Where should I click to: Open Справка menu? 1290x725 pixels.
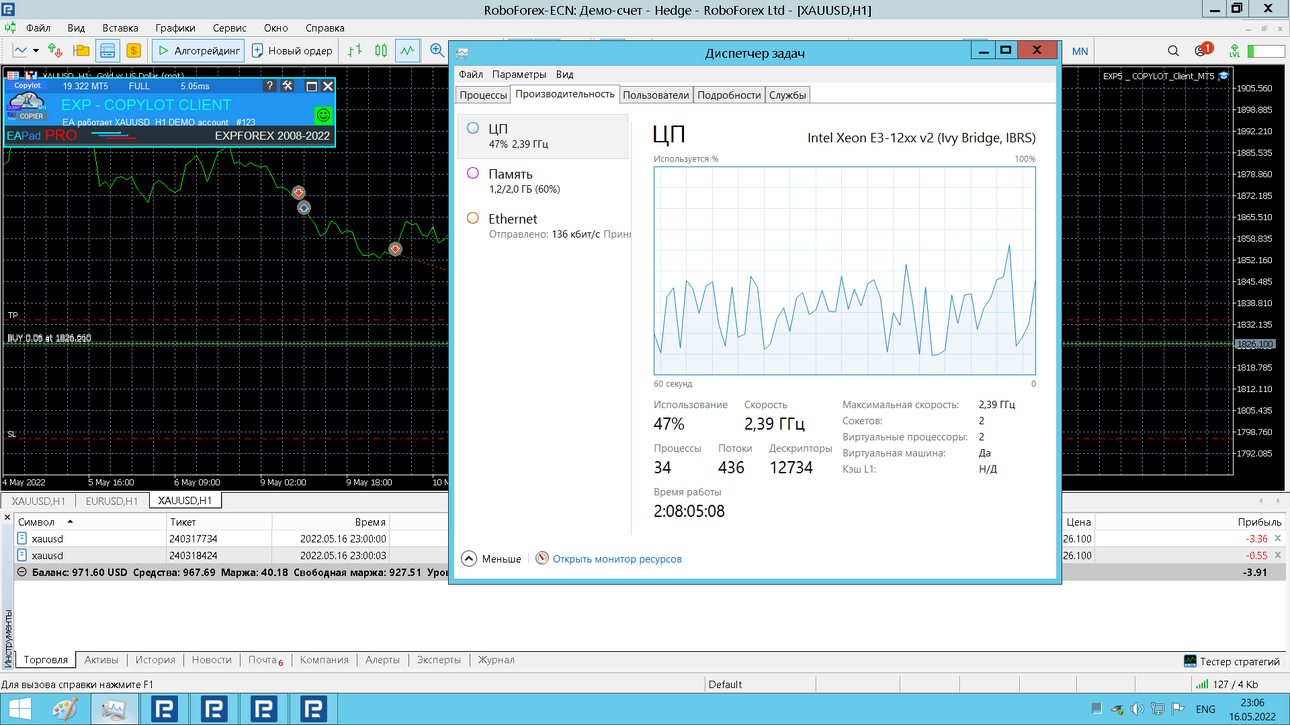coord(324,28)
